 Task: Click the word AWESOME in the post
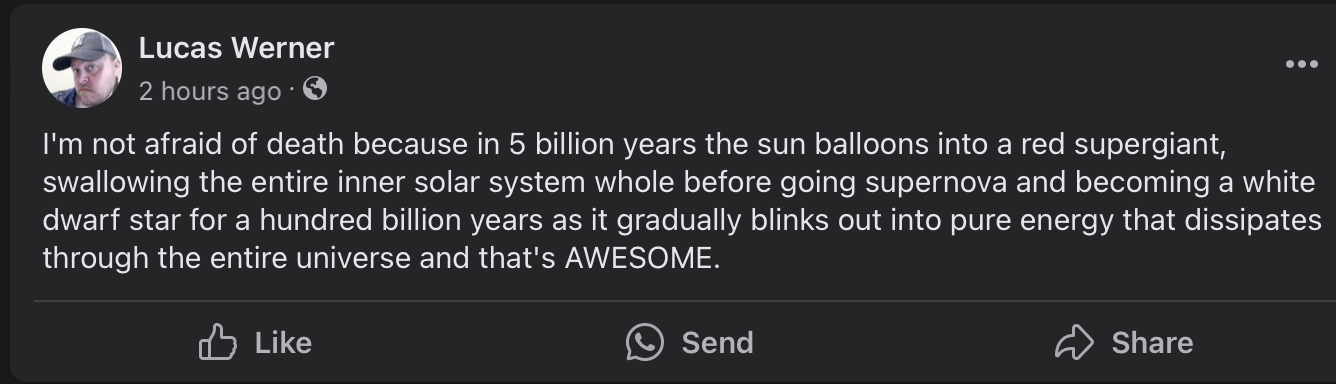[x=641, y=259]
